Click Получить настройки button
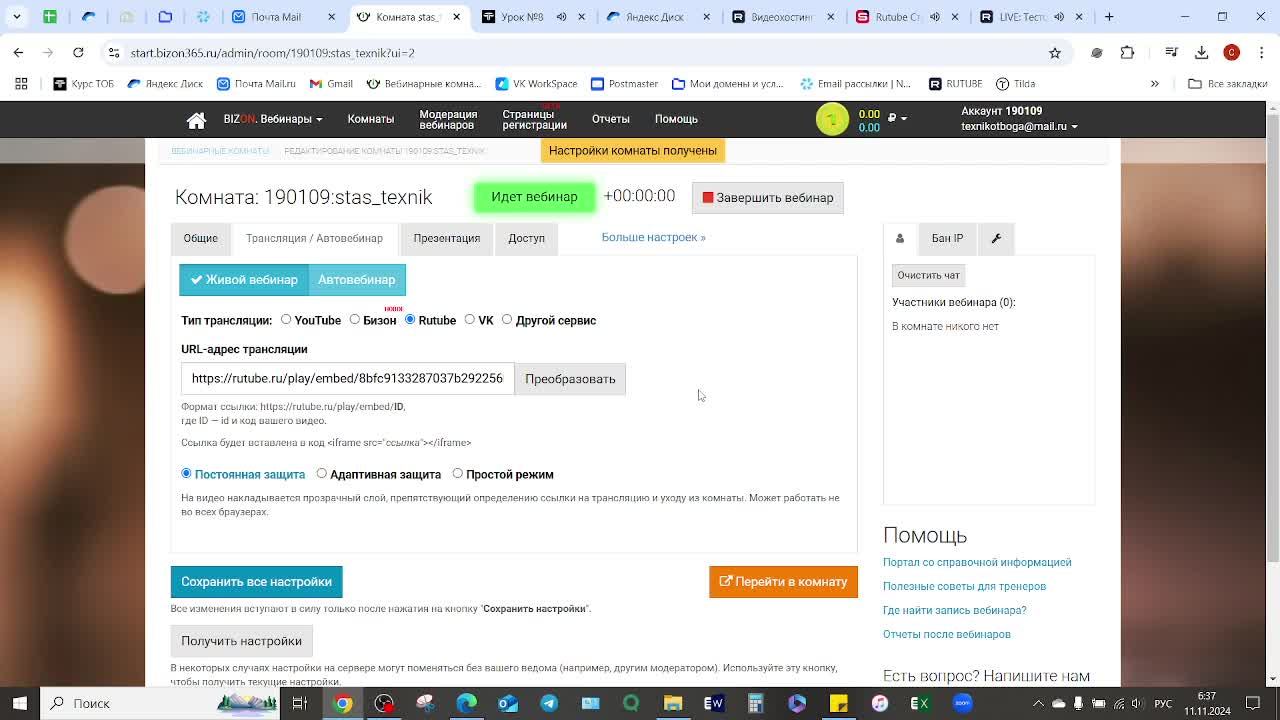 coord(241,641)
